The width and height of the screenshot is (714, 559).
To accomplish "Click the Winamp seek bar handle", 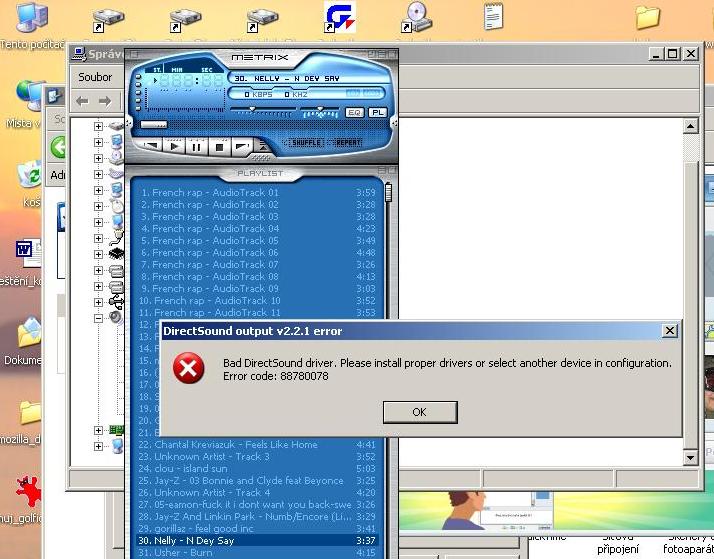I will click(154, 124).
